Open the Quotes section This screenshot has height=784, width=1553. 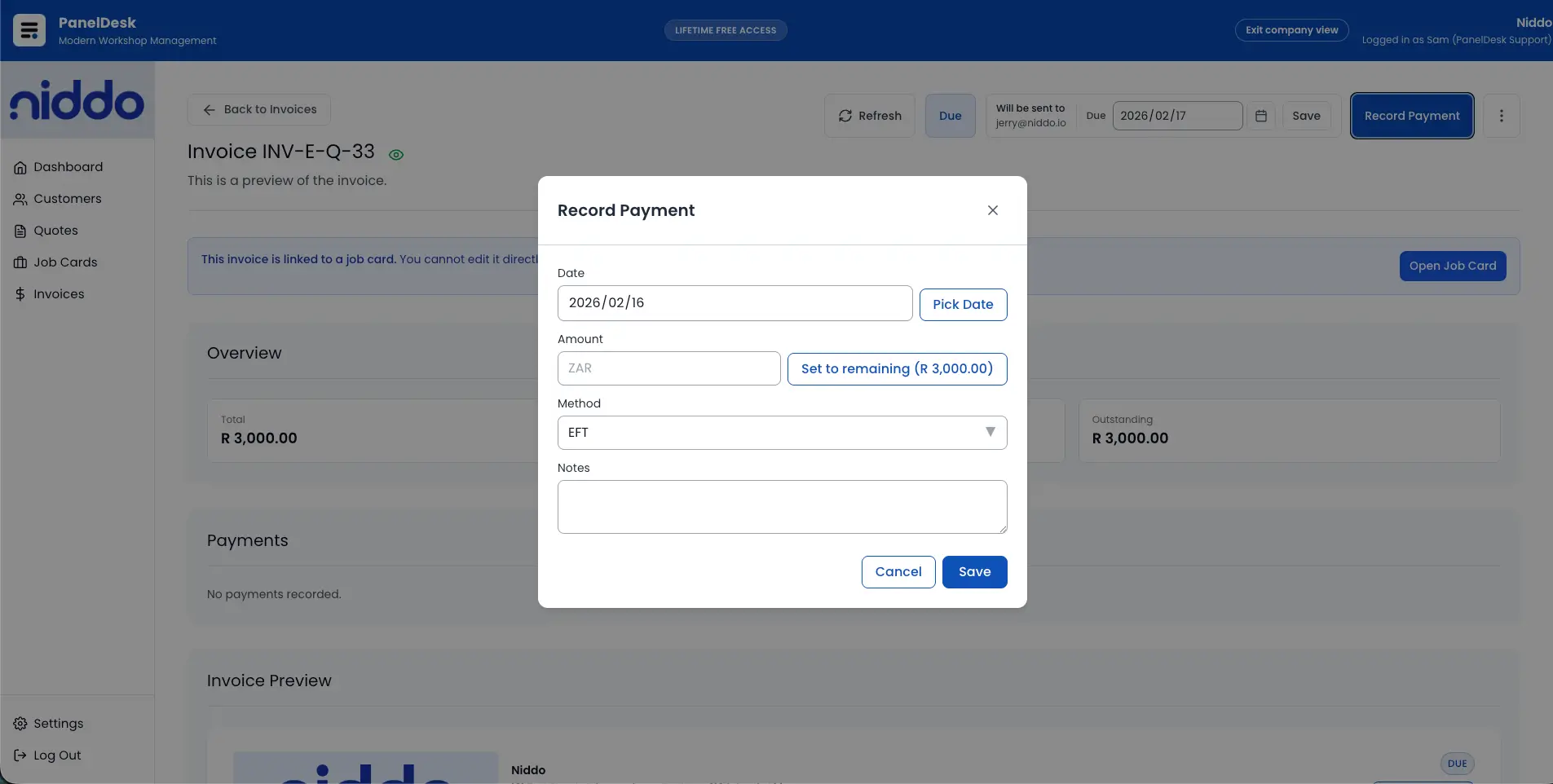point(57,230)
